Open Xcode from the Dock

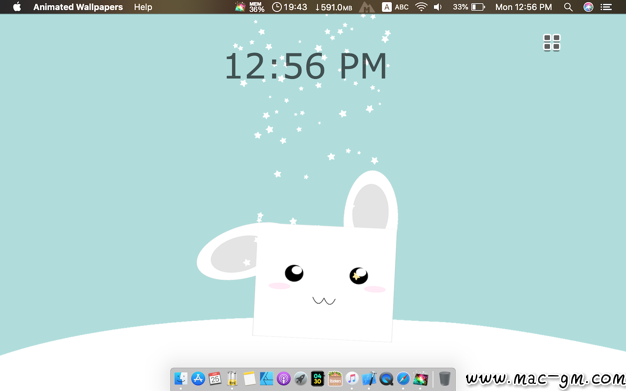tap(369, 378)
